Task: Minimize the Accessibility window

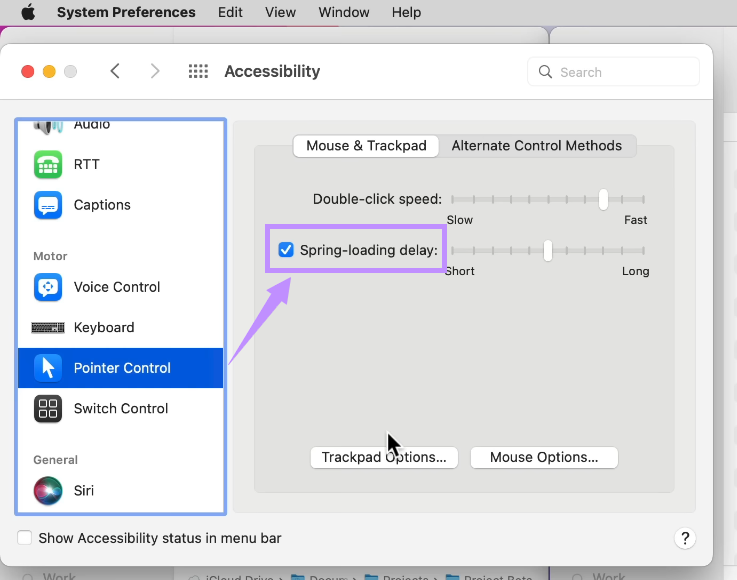Action: 49,71
